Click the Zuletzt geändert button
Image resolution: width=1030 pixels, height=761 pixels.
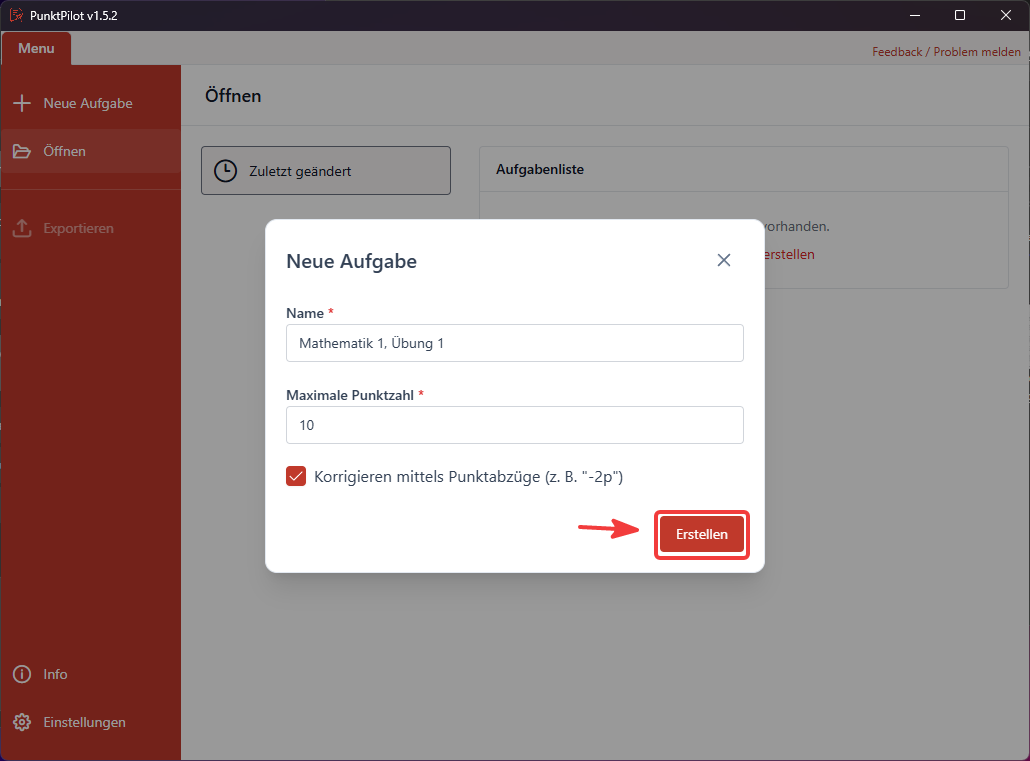tap(326, 171)
